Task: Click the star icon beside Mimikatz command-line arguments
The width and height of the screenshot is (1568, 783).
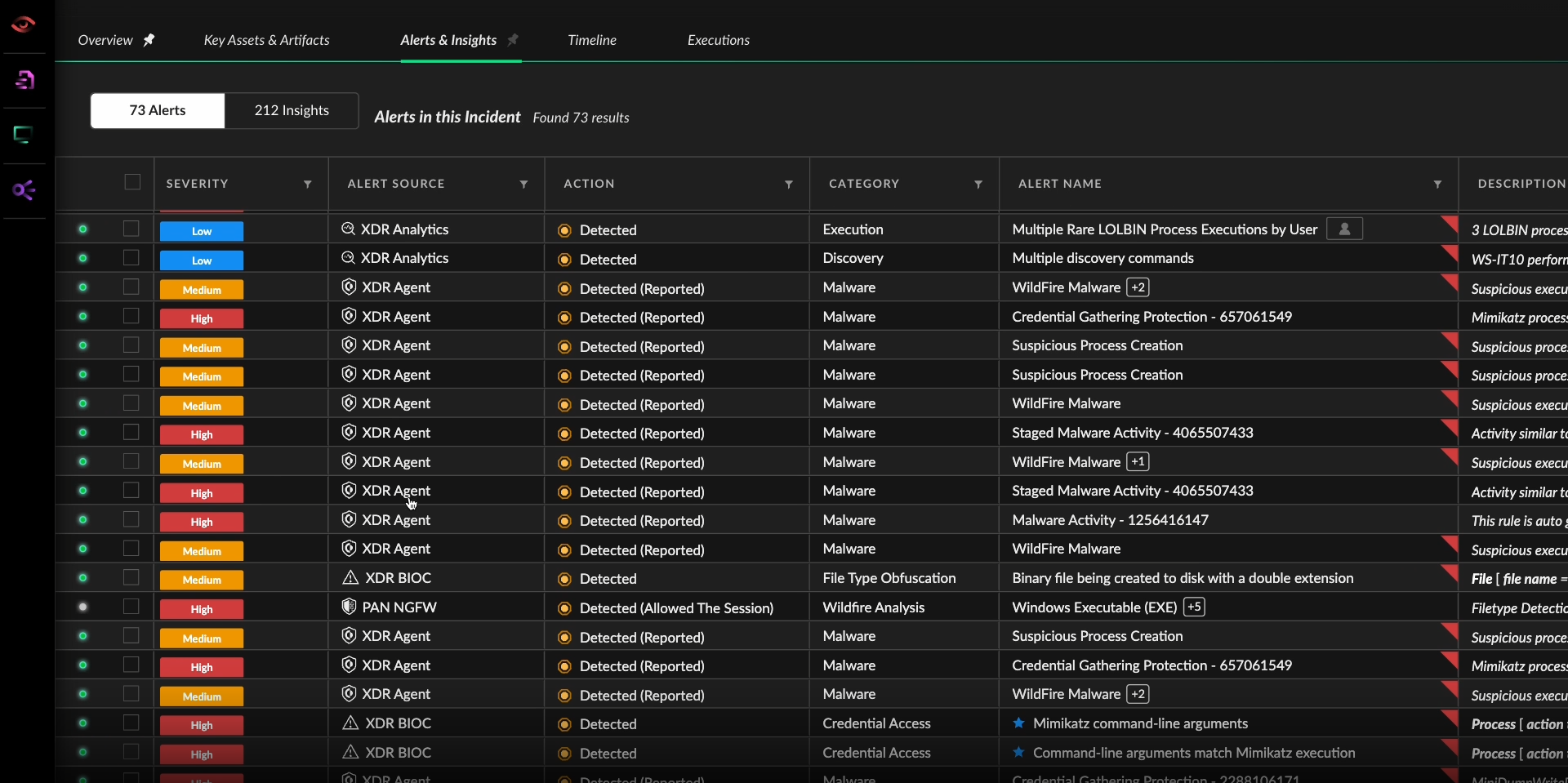Action: [x=1018, y=723]
